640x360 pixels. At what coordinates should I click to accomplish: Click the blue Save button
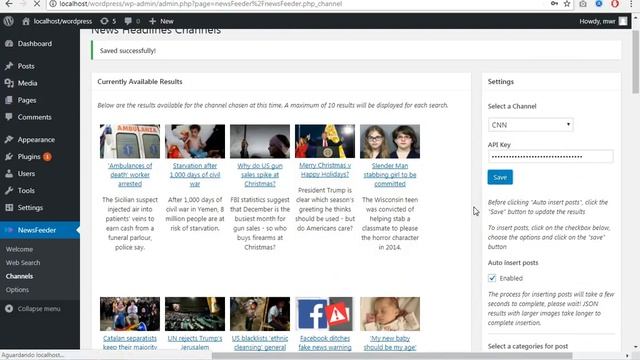click(500, 177)
